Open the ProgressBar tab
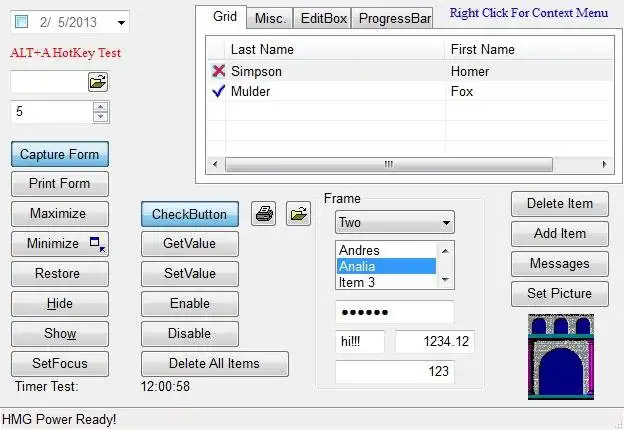The image size is (624, 430). 394,18
